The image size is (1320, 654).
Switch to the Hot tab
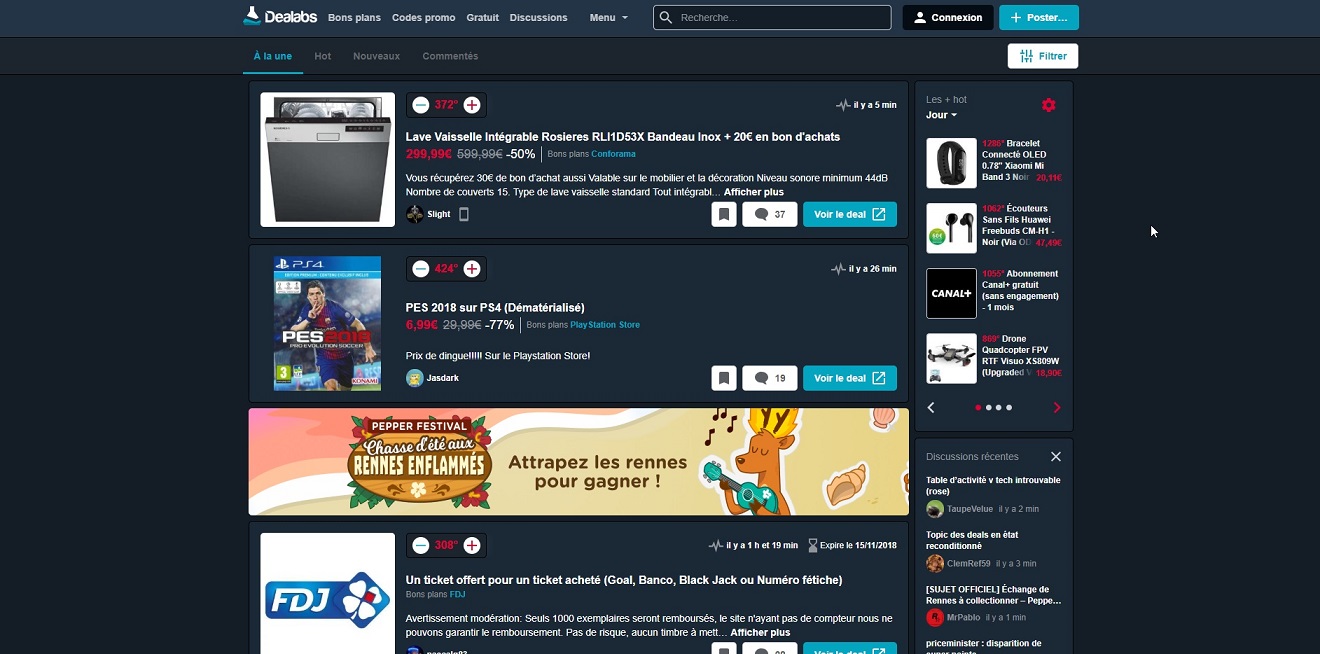click(x=323, y=56)
